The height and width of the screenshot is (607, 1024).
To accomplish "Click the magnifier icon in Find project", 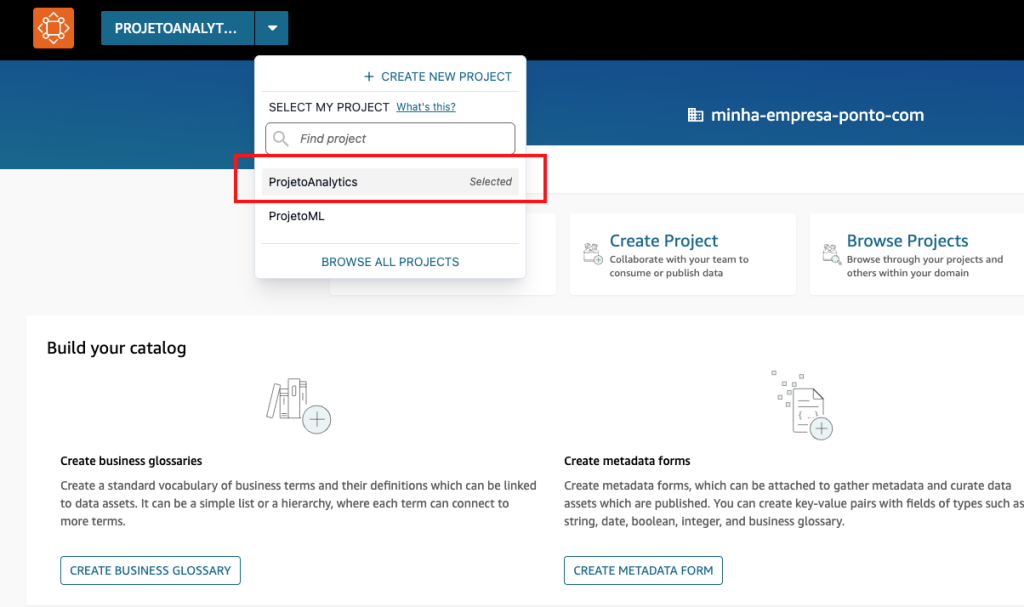I will pos(281,139).
